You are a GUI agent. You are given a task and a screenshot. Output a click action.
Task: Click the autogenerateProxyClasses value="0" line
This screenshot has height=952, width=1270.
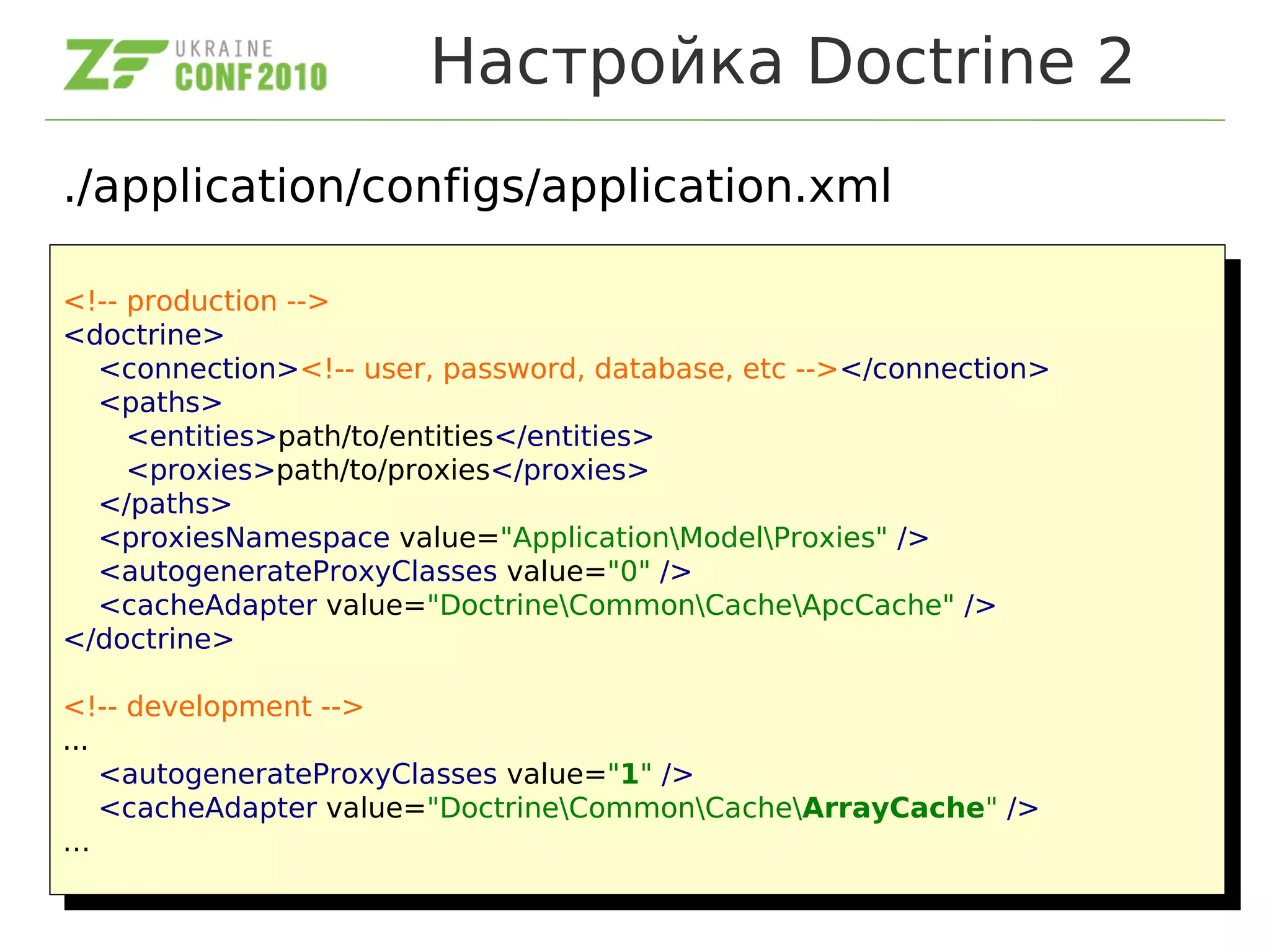pyautogui.click(x=395, y=572)
